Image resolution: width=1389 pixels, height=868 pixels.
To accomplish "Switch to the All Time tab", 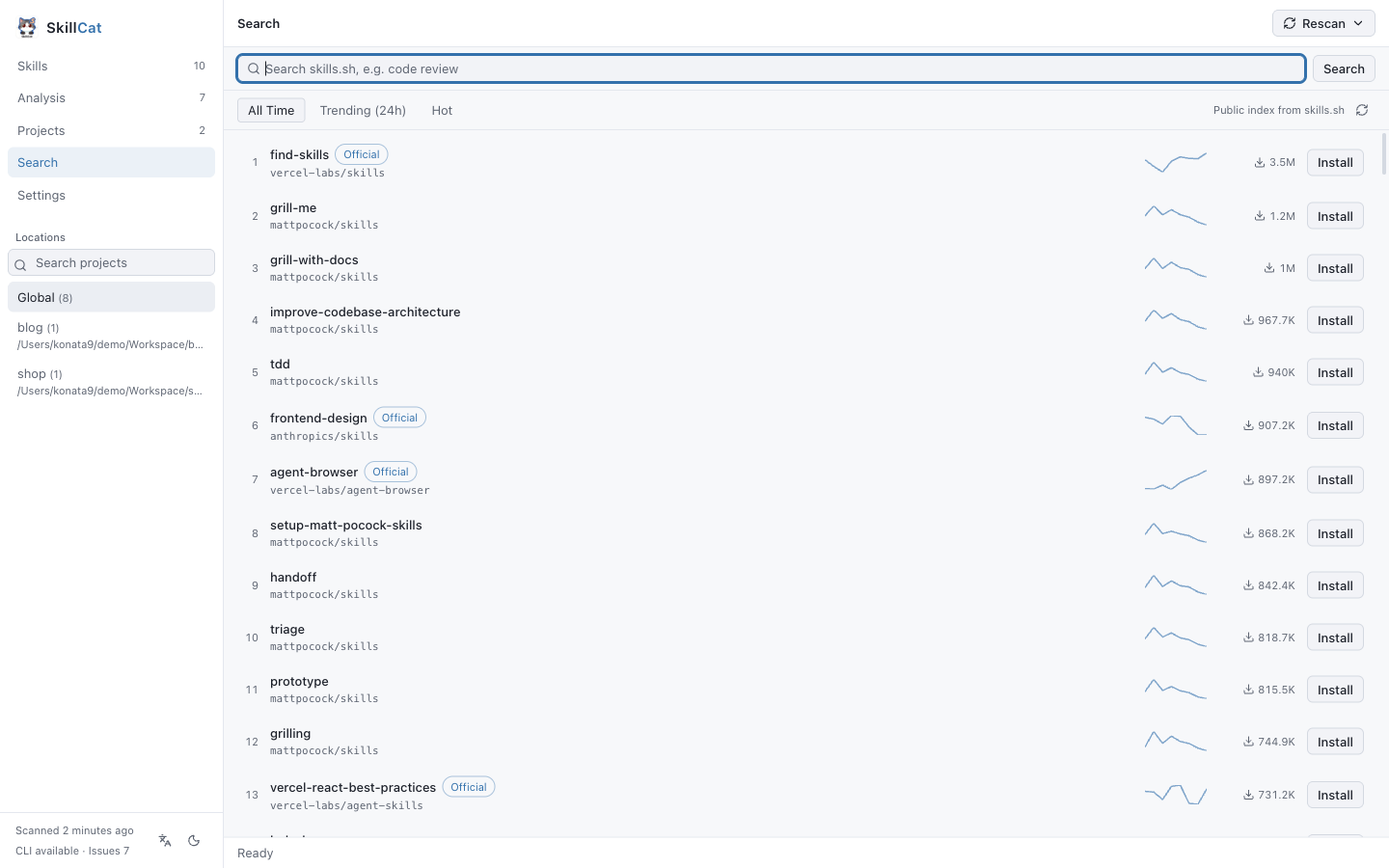I will 271,110.
